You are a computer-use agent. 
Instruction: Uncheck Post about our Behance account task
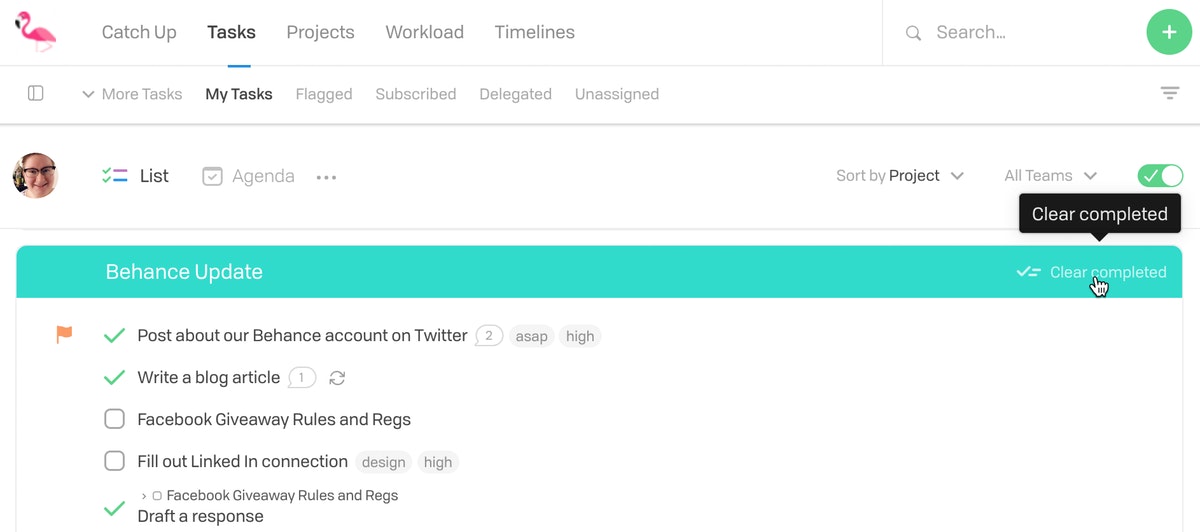115,335
